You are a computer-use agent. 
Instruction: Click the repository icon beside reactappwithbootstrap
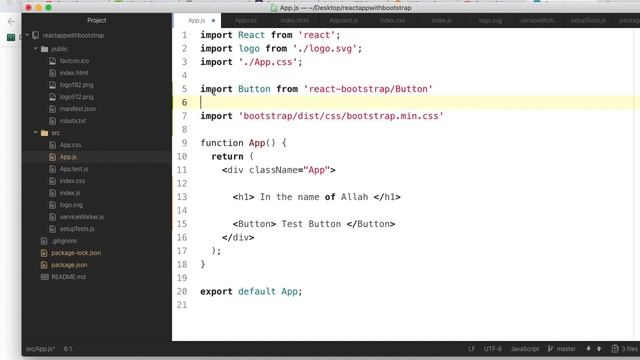36,35
